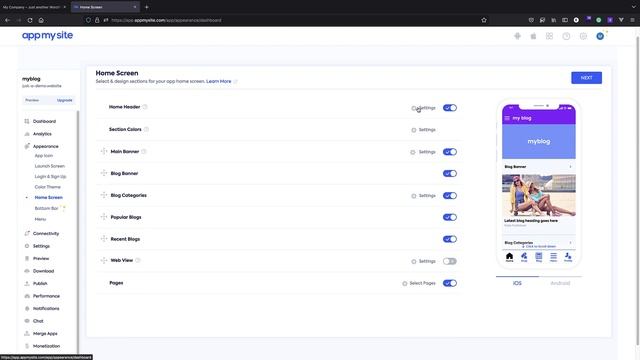Switch preview to iOS tab
Viewport: 640px width, 360px height.
click(x=517, y=283)
